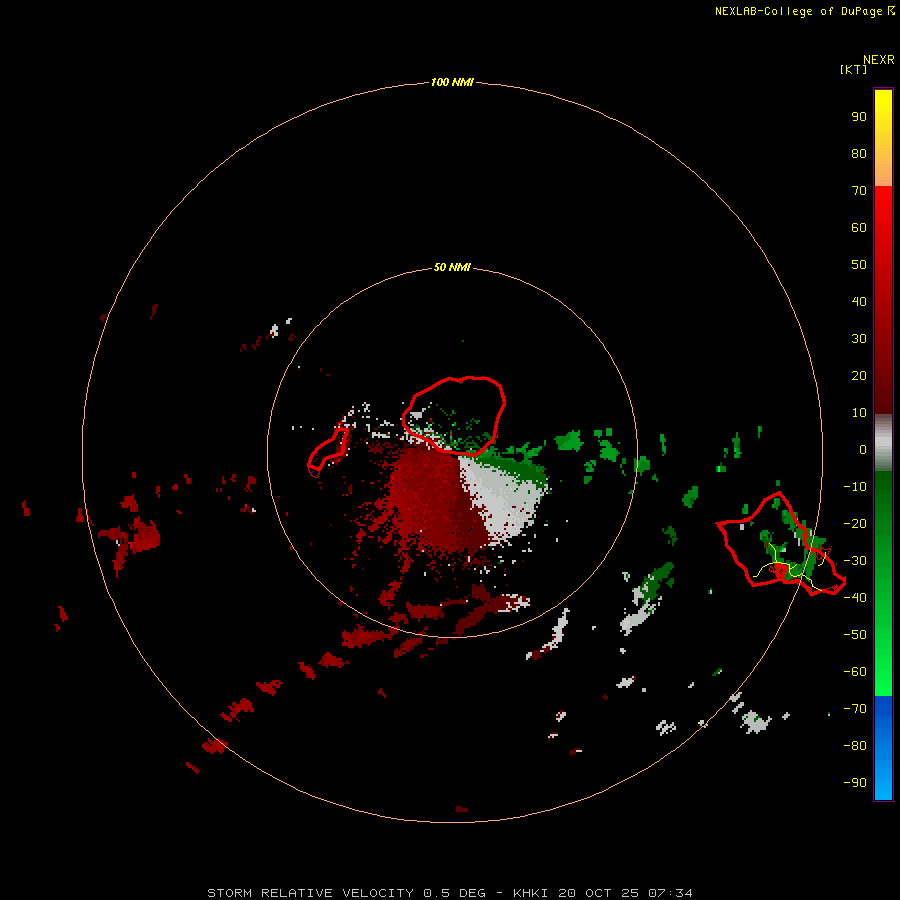900x900 pixels.
Task: Click the NEXLAB-College of DuPage credit text
Action: click(805, 11)
